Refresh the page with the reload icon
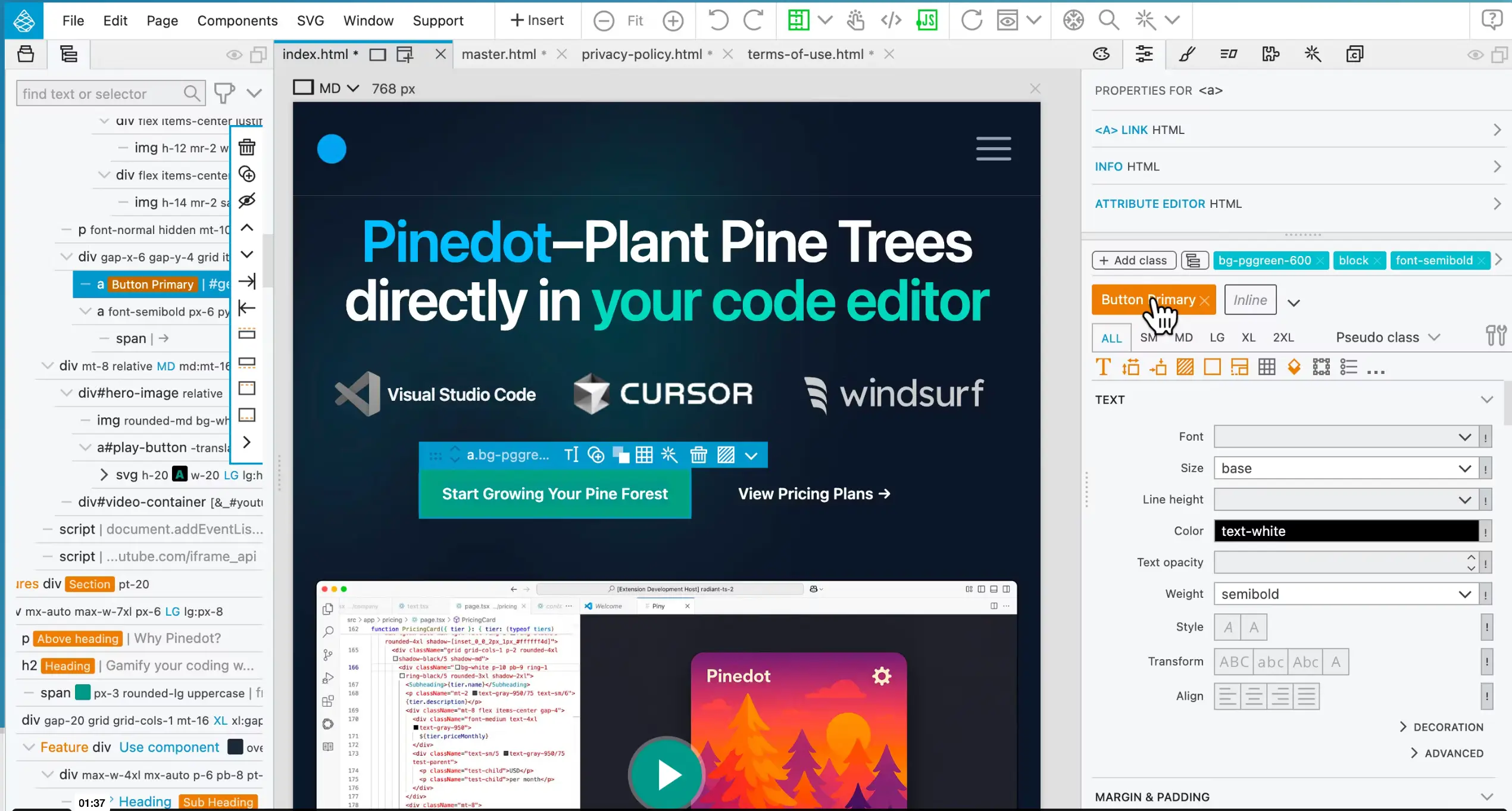Screen dimensions: 1512x811 pos(971,20)
